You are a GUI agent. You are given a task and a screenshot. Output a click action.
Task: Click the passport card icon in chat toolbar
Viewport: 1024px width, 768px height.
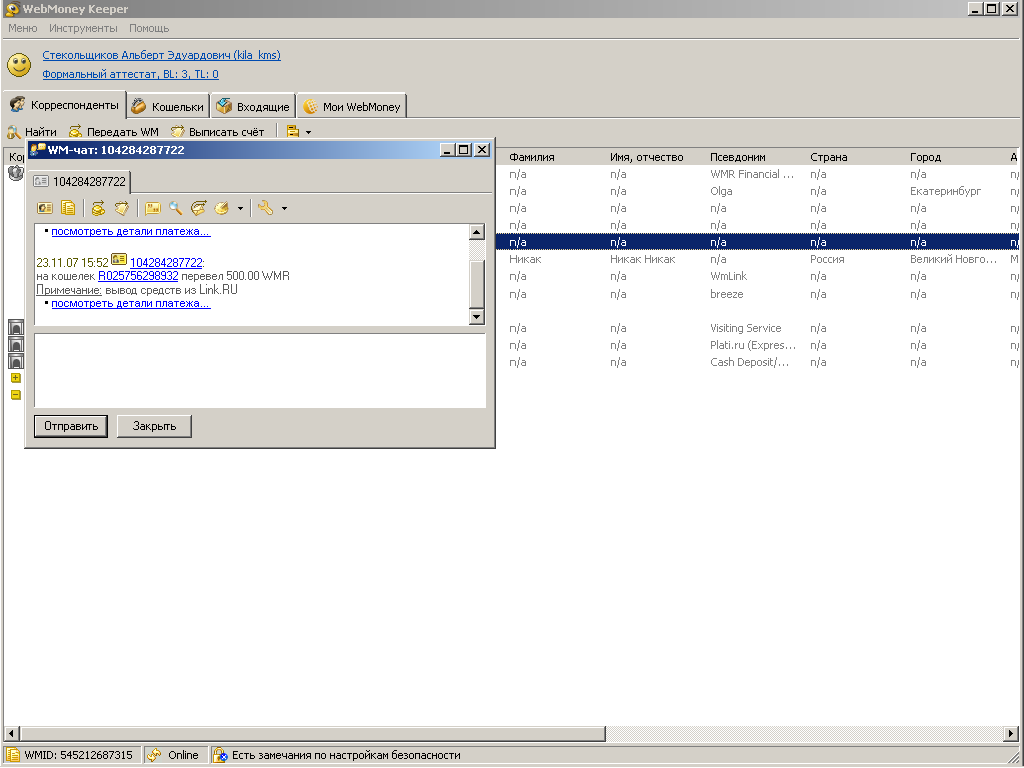point(45,208)
